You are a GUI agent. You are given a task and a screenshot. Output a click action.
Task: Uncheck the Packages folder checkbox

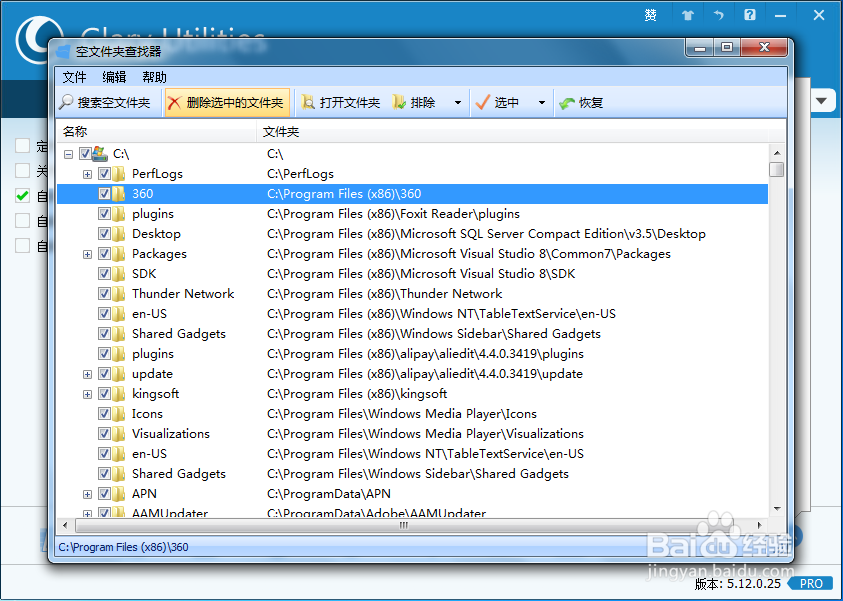tap(104, 254)
